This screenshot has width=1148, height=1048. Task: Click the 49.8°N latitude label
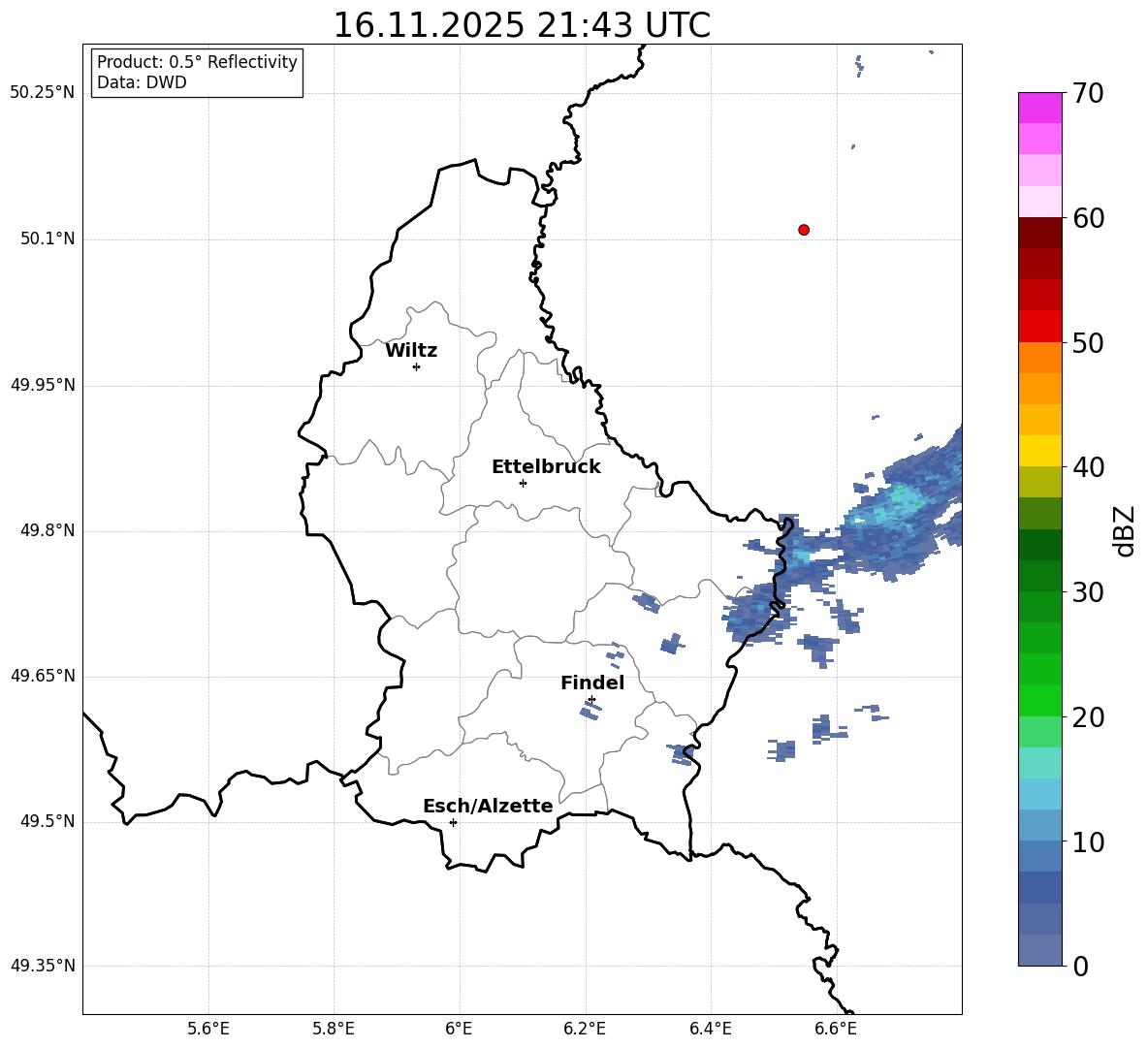[48, 530]
